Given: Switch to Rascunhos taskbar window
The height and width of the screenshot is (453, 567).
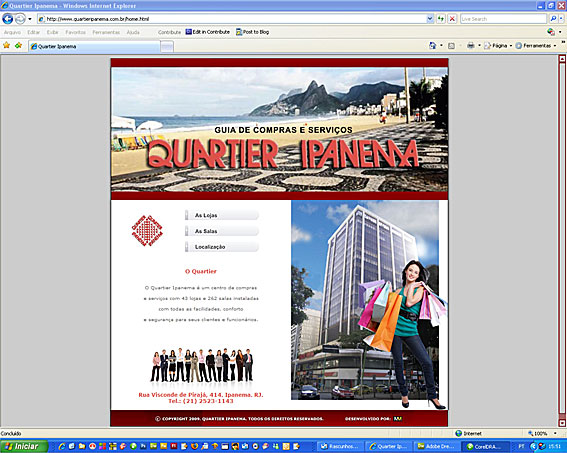Looking at the screenshot, I should pos(340,446).
